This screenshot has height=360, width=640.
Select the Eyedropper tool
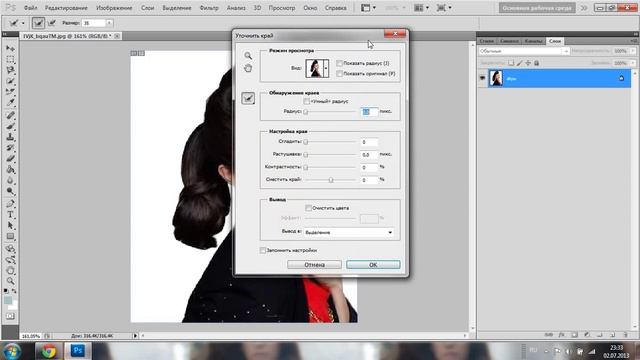click(10, 102)
